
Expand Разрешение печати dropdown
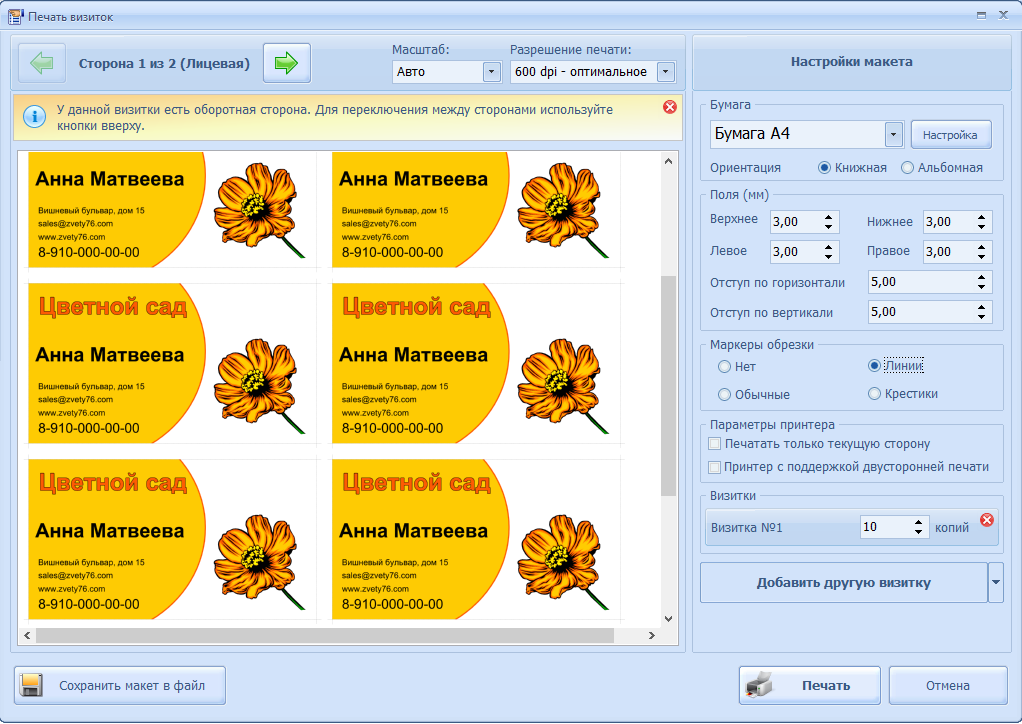tap(666, 72)
